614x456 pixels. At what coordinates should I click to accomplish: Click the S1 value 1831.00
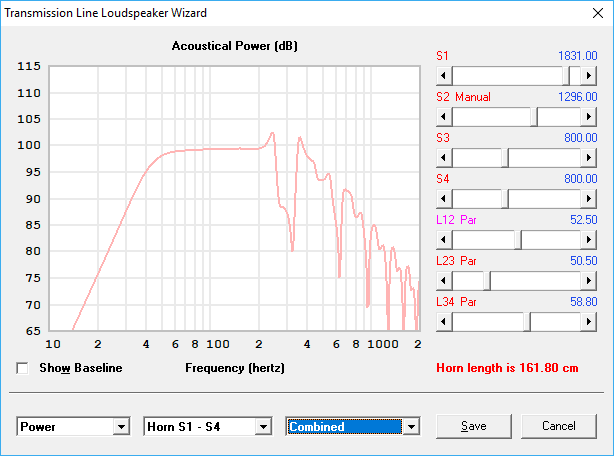(578, 56)
